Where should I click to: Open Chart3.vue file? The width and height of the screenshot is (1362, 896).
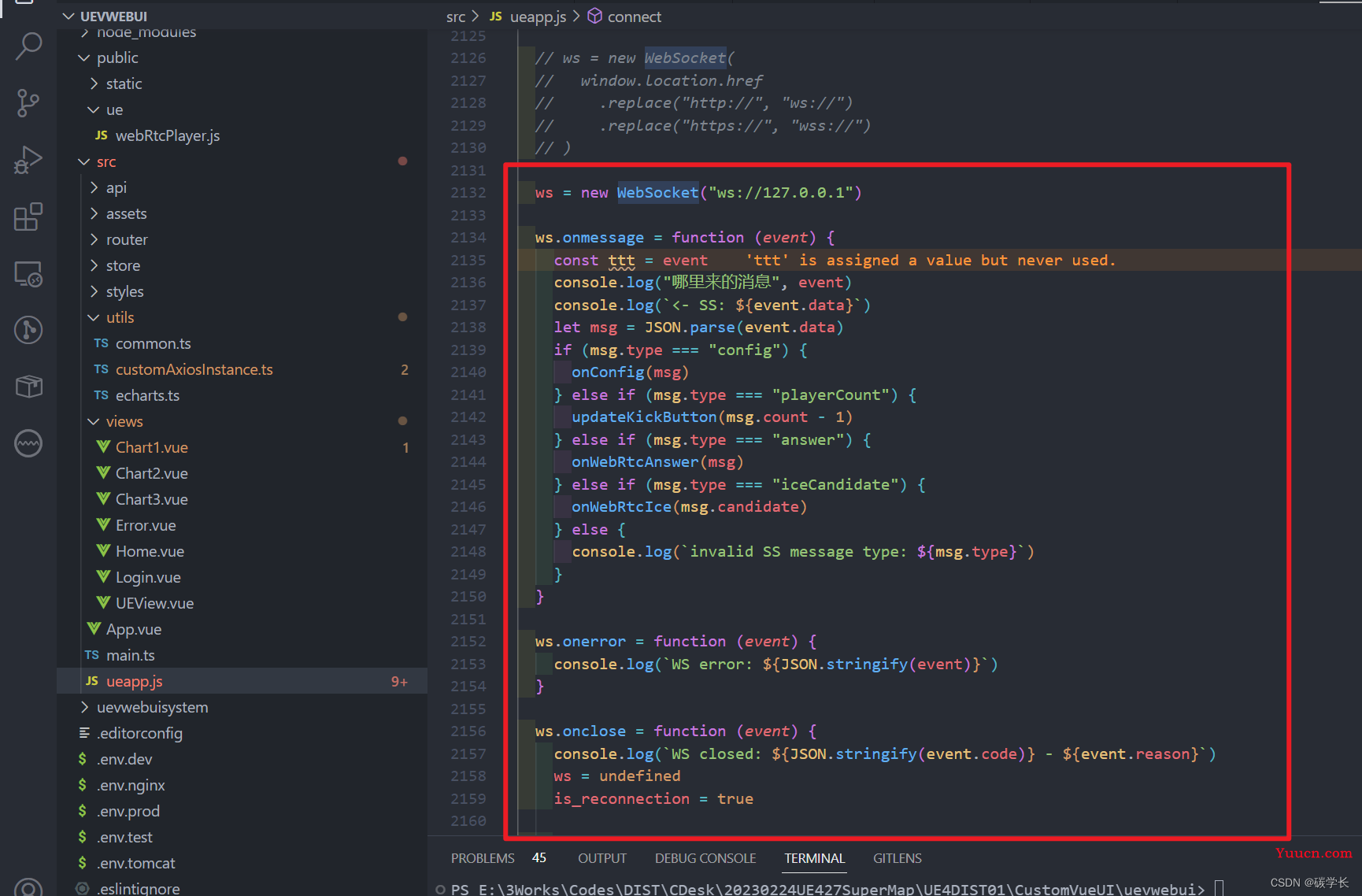tap(152, 499)
